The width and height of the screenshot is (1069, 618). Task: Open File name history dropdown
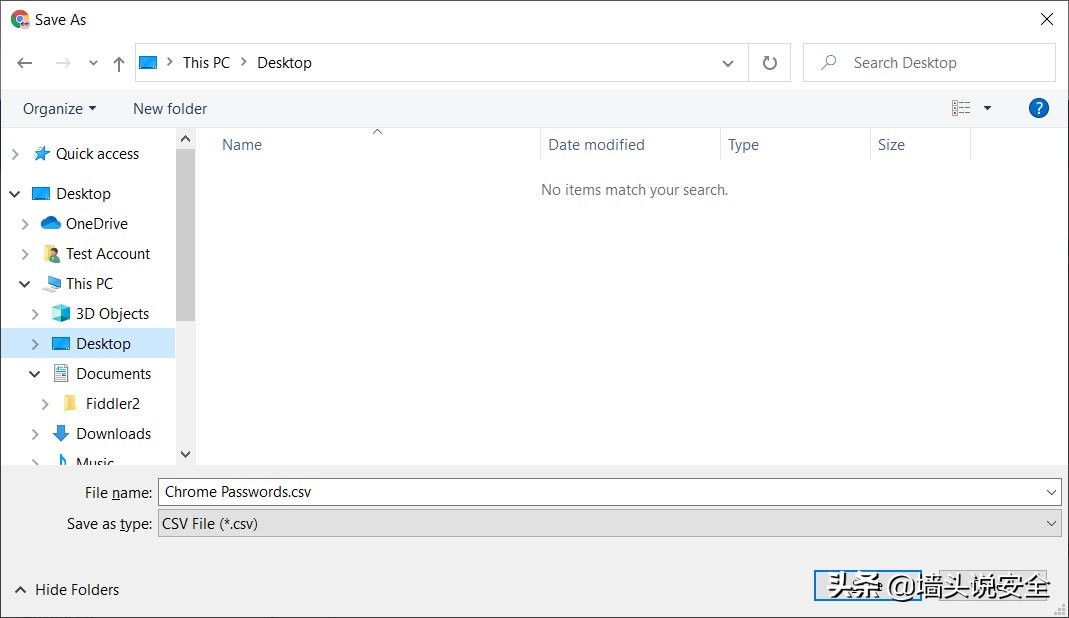coord(1051,492)
